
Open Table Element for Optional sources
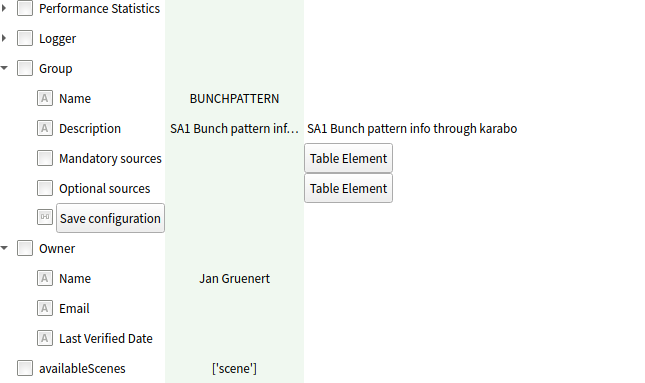(348, 188)
